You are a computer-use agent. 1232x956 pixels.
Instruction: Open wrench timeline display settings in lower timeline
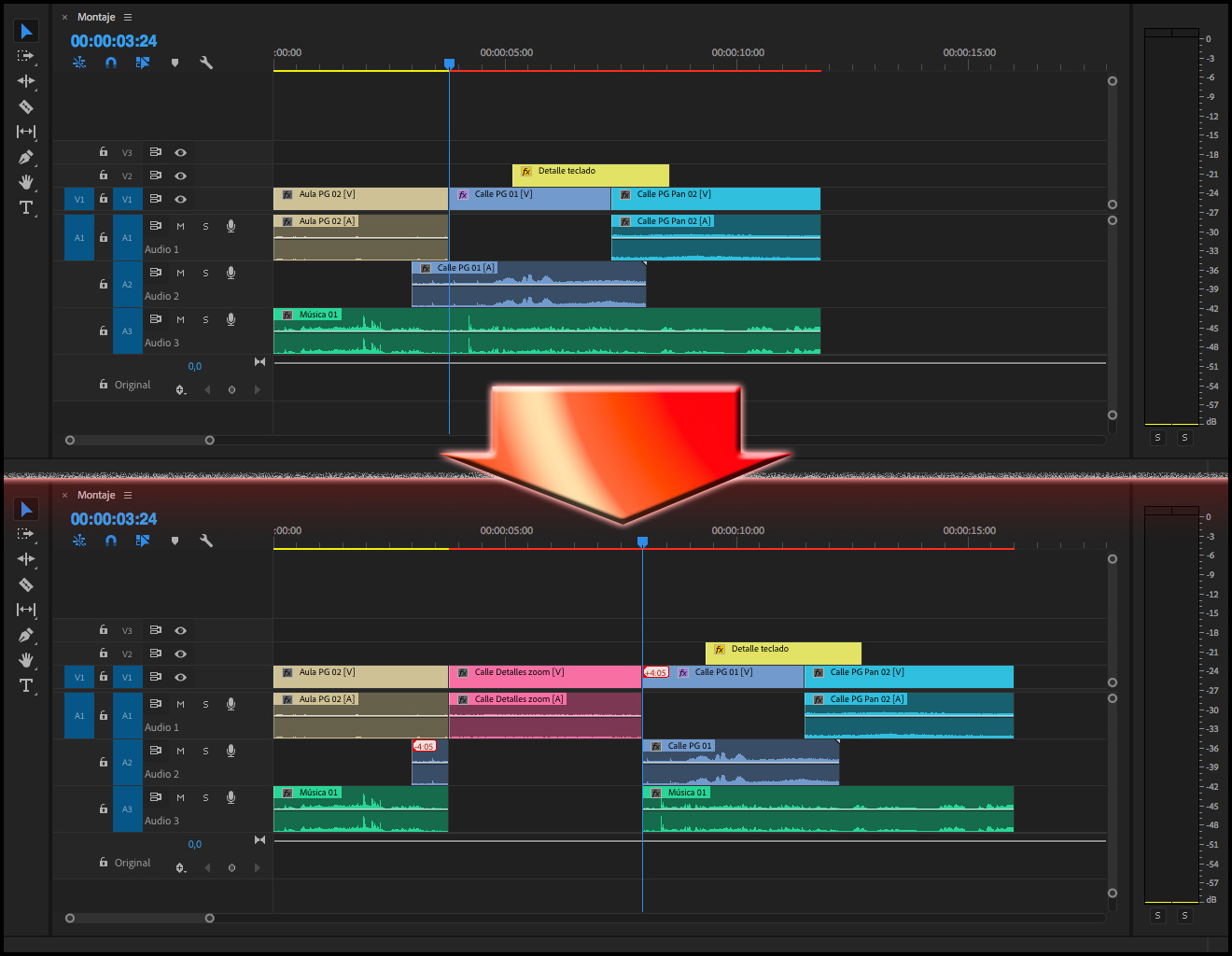pyautogui.click(x=206, y=541)
